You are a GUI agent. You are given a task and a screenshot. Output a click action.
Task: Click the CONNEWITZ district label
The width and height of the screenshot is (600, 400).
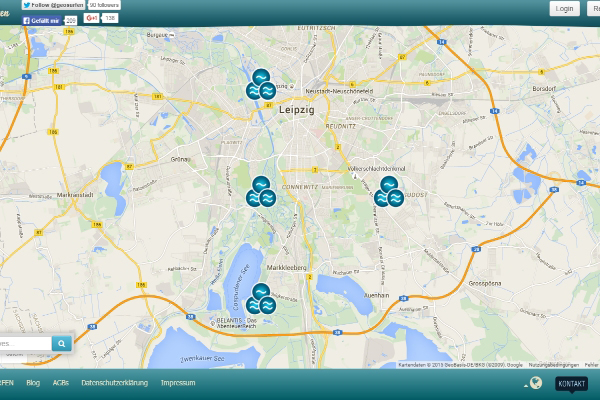point(300,187)
